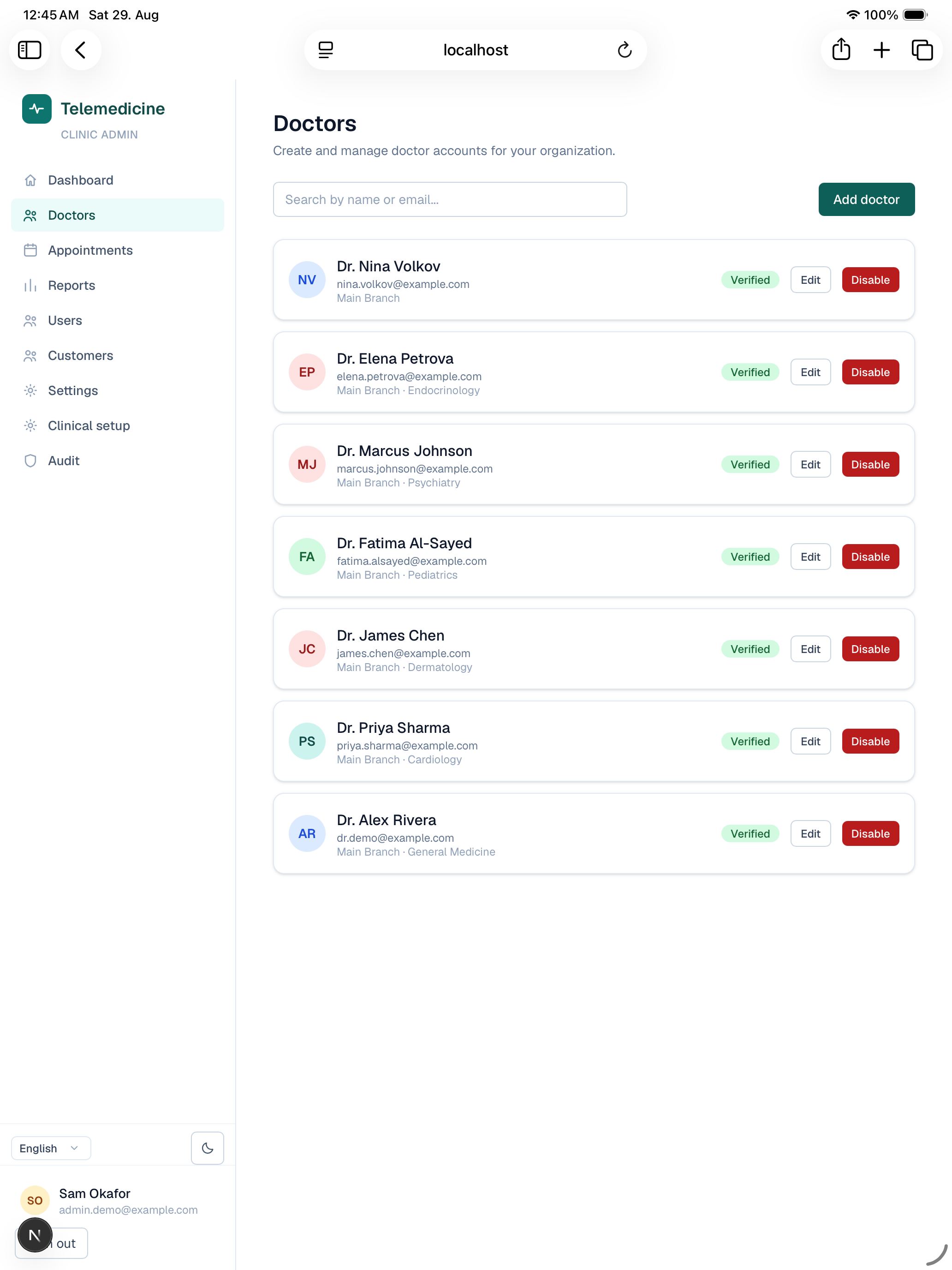
Task: Click the NV avatar for Nina Volkov
Action: click(307, 280)
